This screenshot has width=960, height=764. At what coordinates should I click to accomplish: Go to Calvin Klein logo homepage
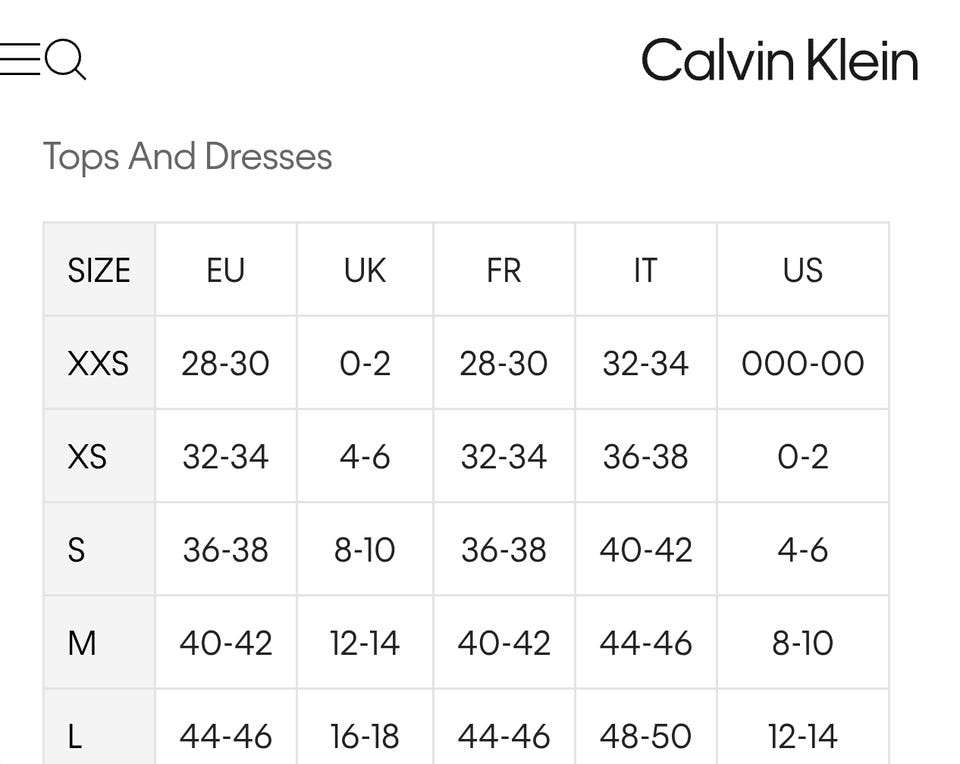[x=779, y=61]
